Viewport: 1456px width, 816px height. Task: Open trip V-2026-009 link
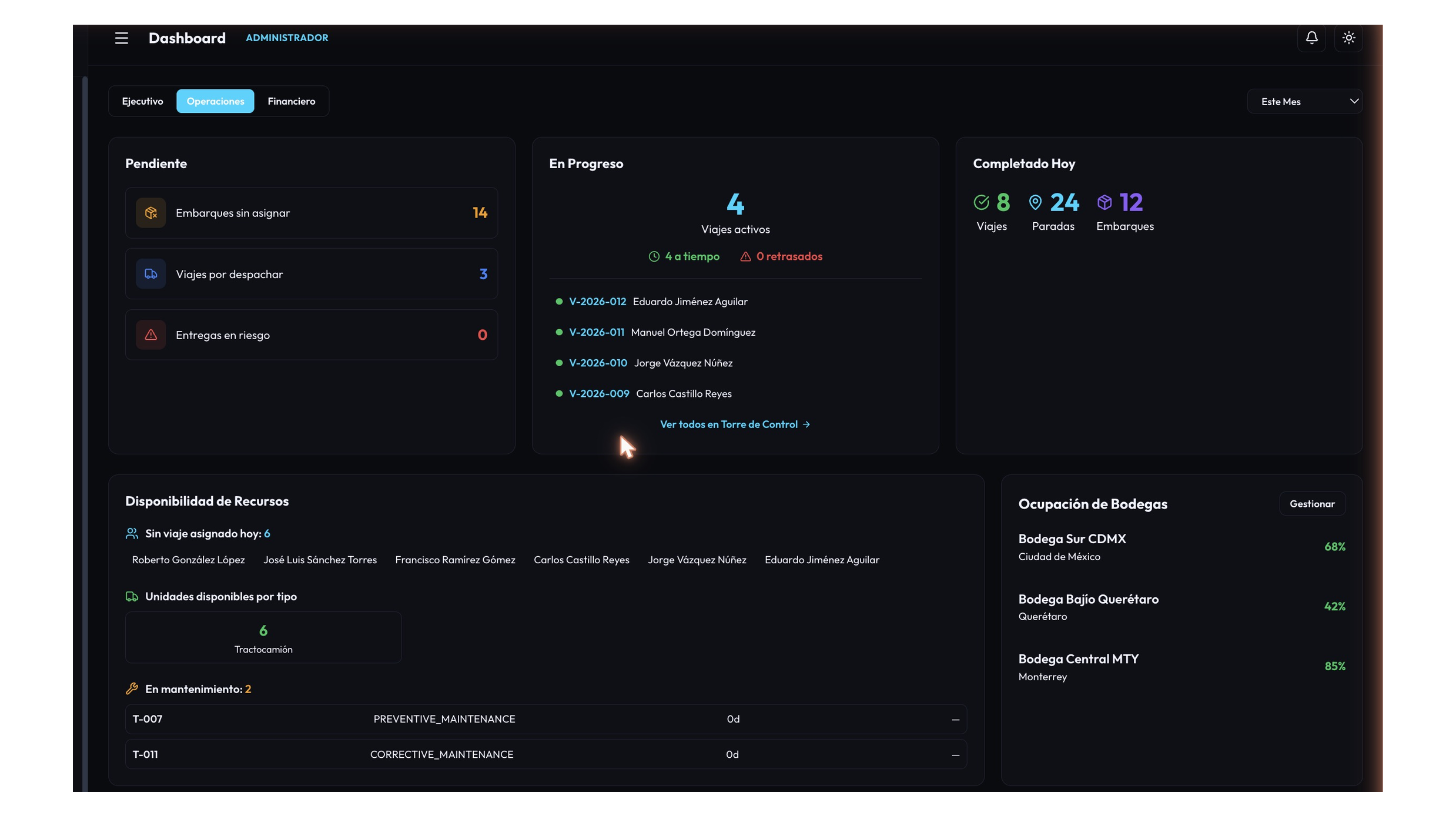[x=599, y=393]
